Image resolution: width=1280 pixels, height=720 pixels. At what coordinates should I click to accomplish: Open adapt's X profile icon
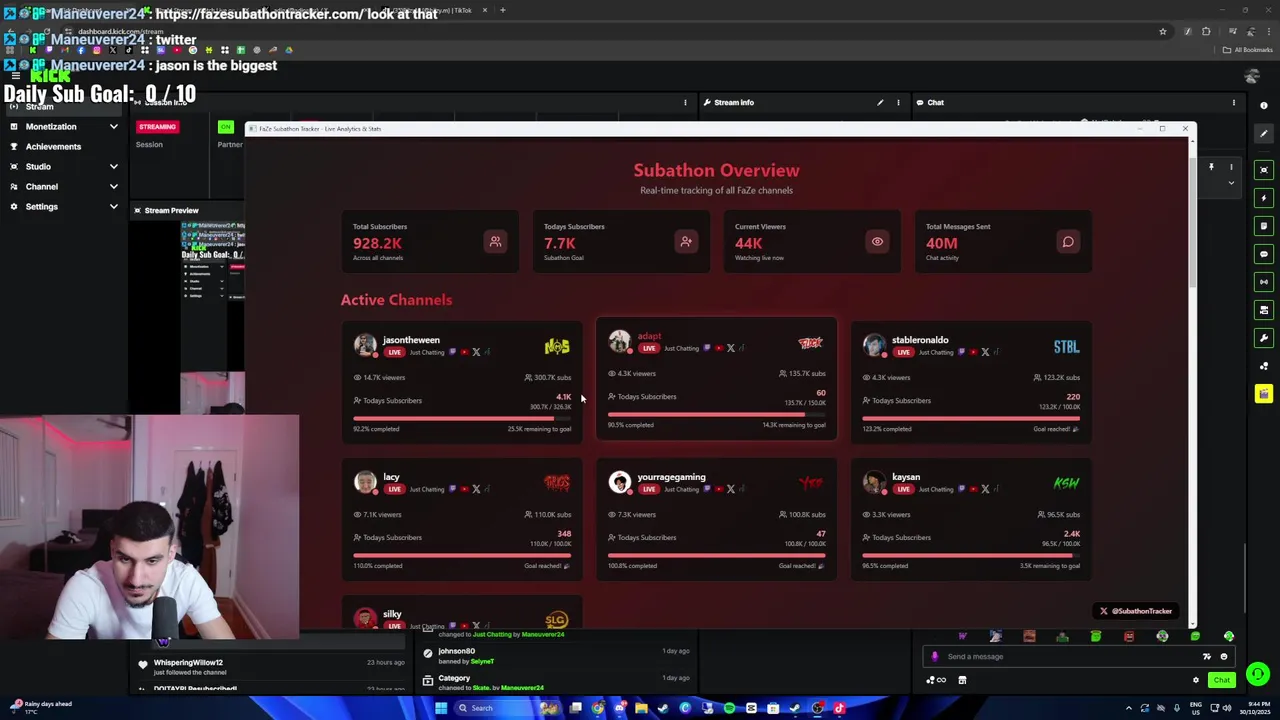click(731, 348)
